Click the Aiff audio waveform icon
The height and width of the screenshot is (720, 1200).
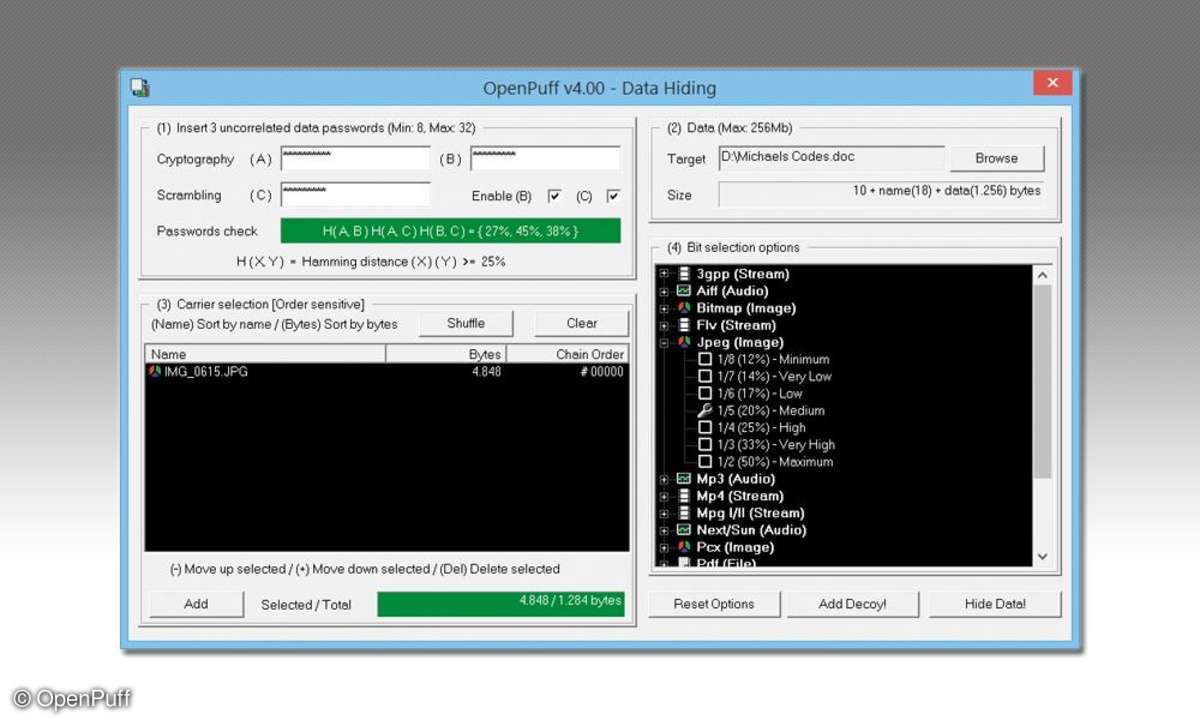point(684,291)
